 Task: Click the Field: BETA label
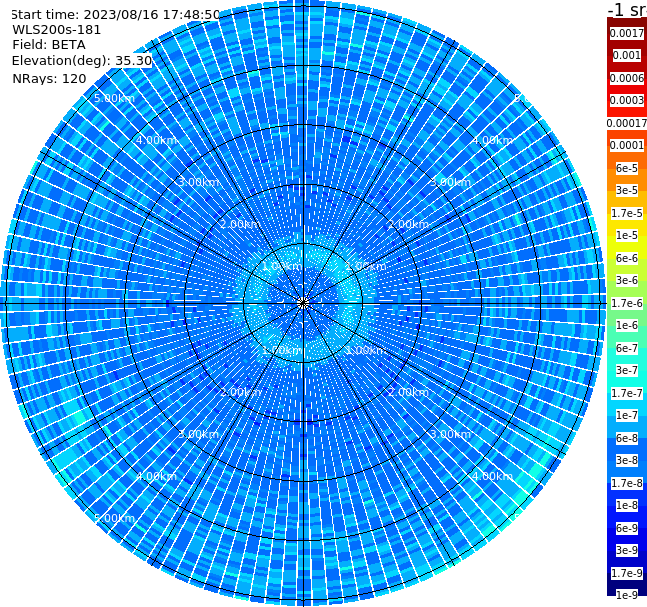(49, 45)
